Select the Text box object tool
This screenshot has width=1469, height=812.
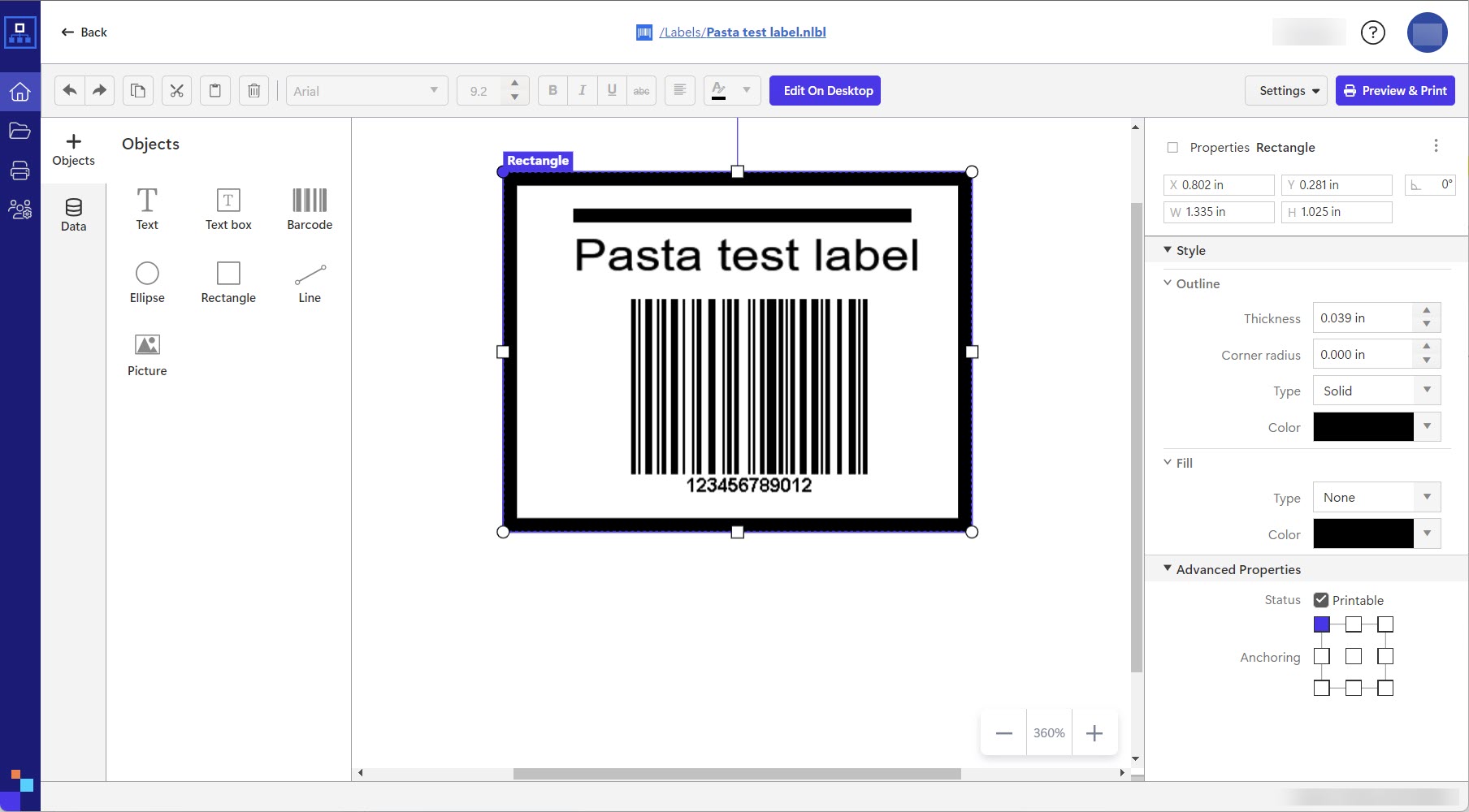228,209
